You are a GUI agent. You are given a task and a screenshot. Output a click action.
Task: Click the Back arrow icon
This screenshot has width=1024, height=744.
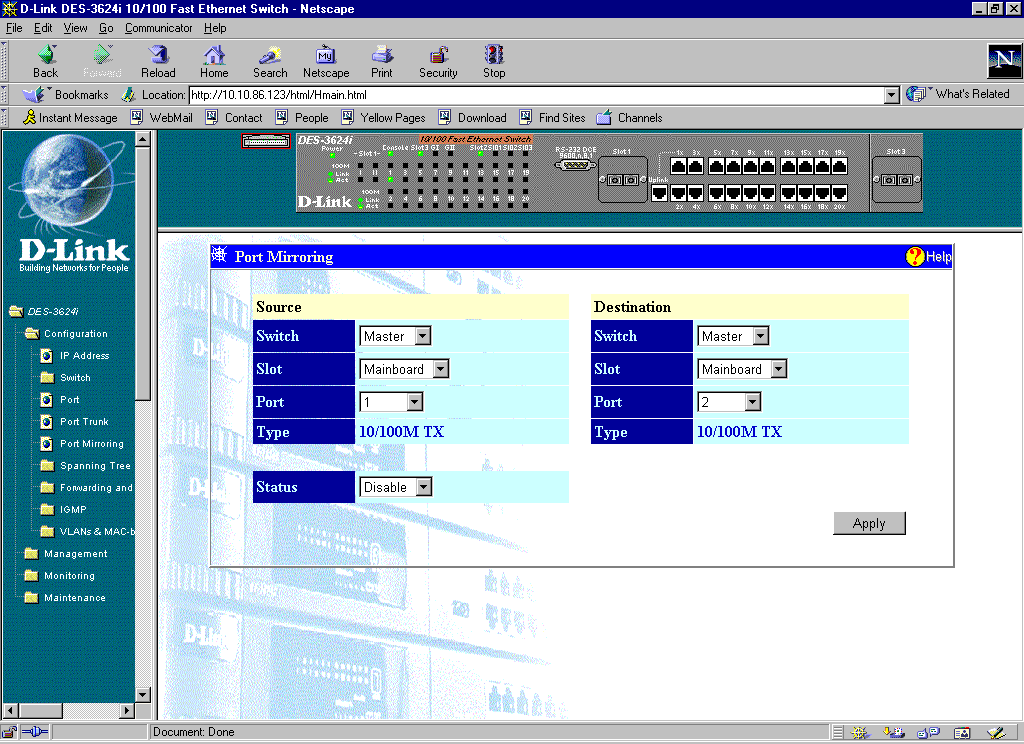pyautogui.click(x=46, y=56)
